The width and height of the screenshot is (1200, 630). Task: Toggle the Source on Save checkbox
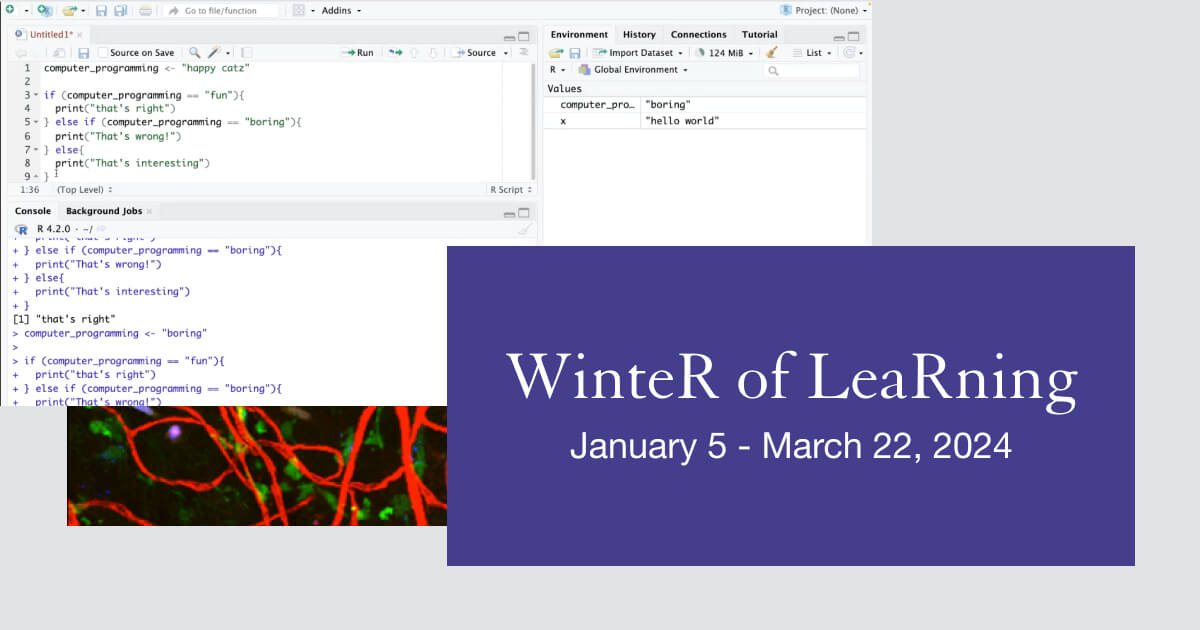pyautogui.click(x=101, y=52)
